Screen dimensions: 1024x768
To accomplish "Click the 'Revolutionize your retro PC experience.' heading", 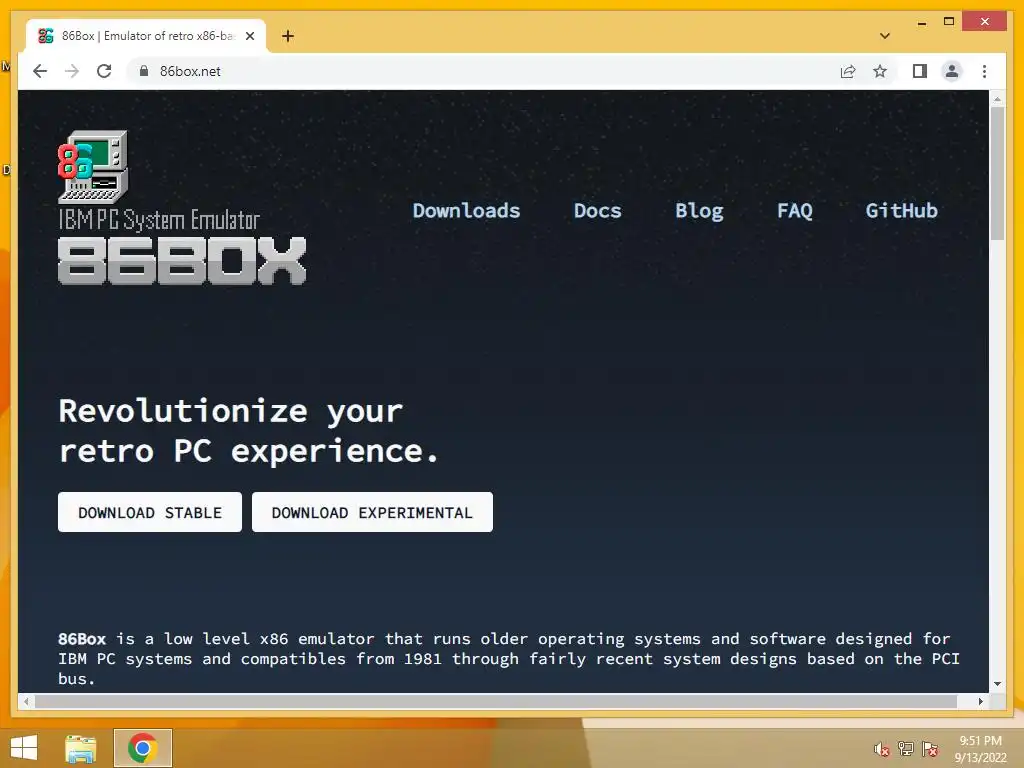I will coord(248,431).
